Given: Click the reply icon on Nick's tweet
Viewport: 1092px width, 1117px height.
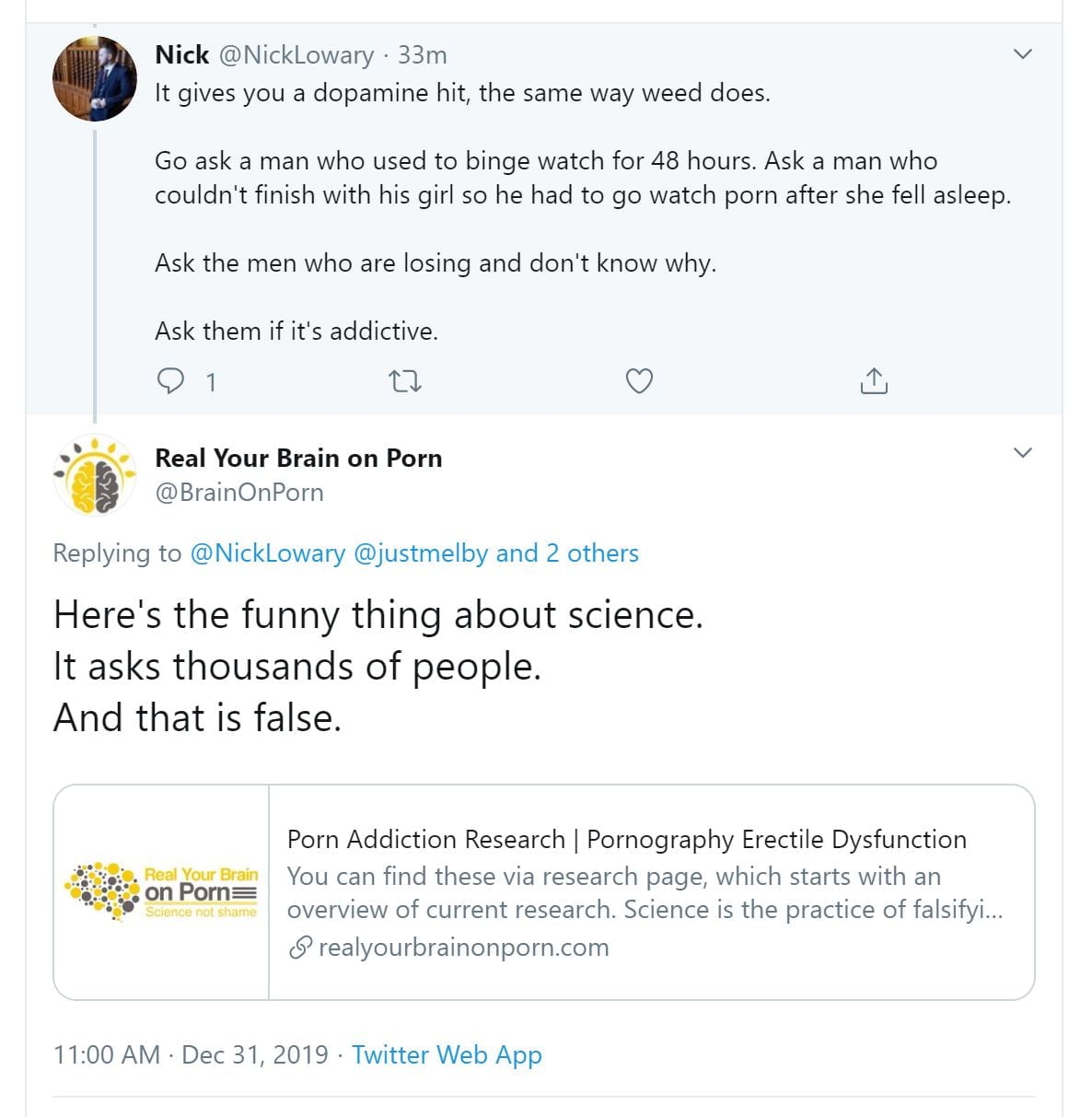Looking at the screenshot, I should tap(171, 380).
